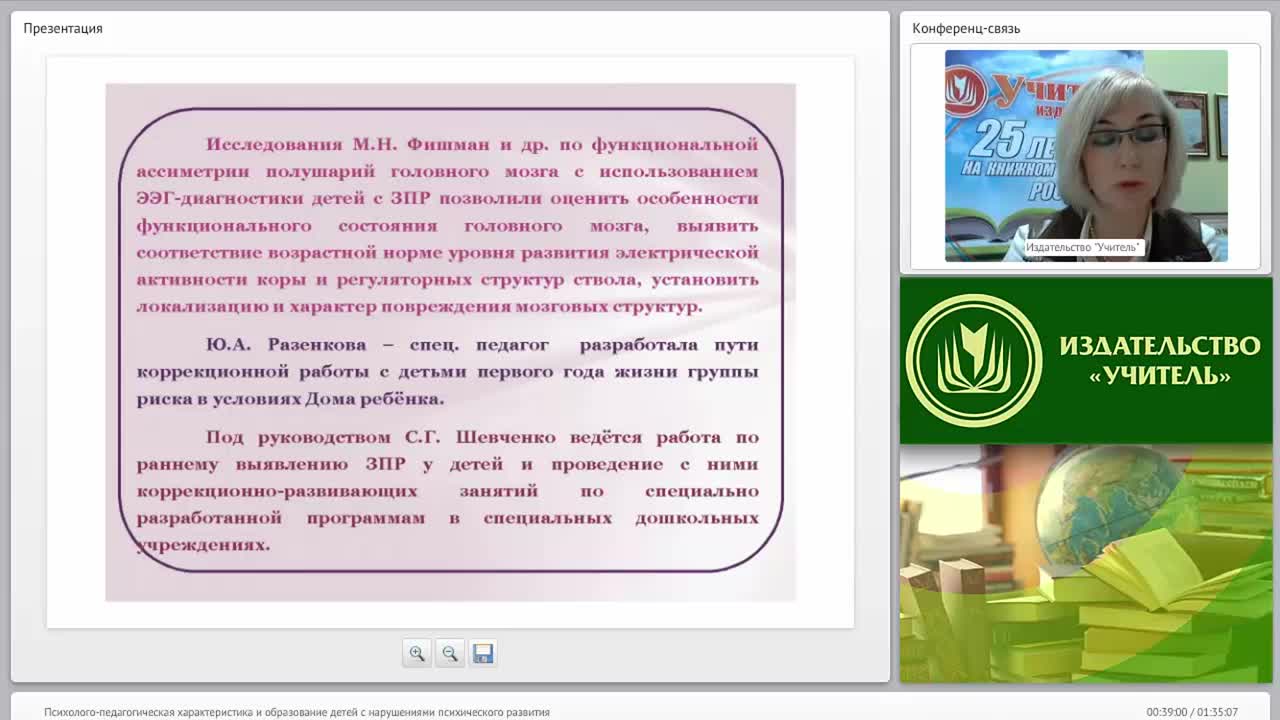Click the Презентация panel title
1280x720 pixels.
tap(63, 28)
